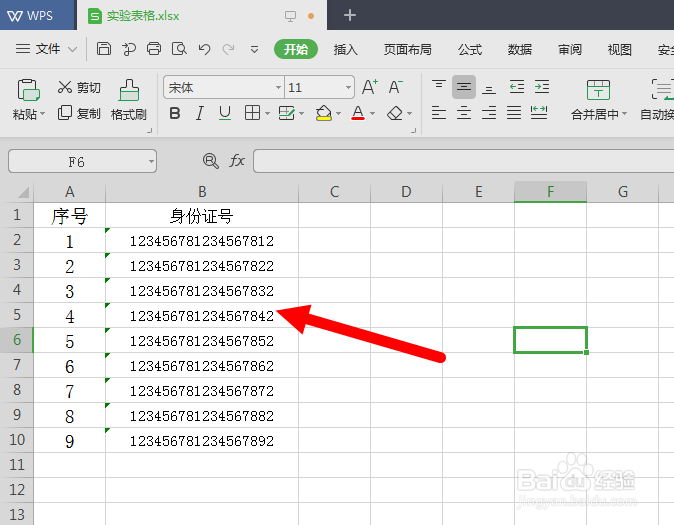Switch to the 插入 tab
The image size is (674, 525).
tap(346, 50)
